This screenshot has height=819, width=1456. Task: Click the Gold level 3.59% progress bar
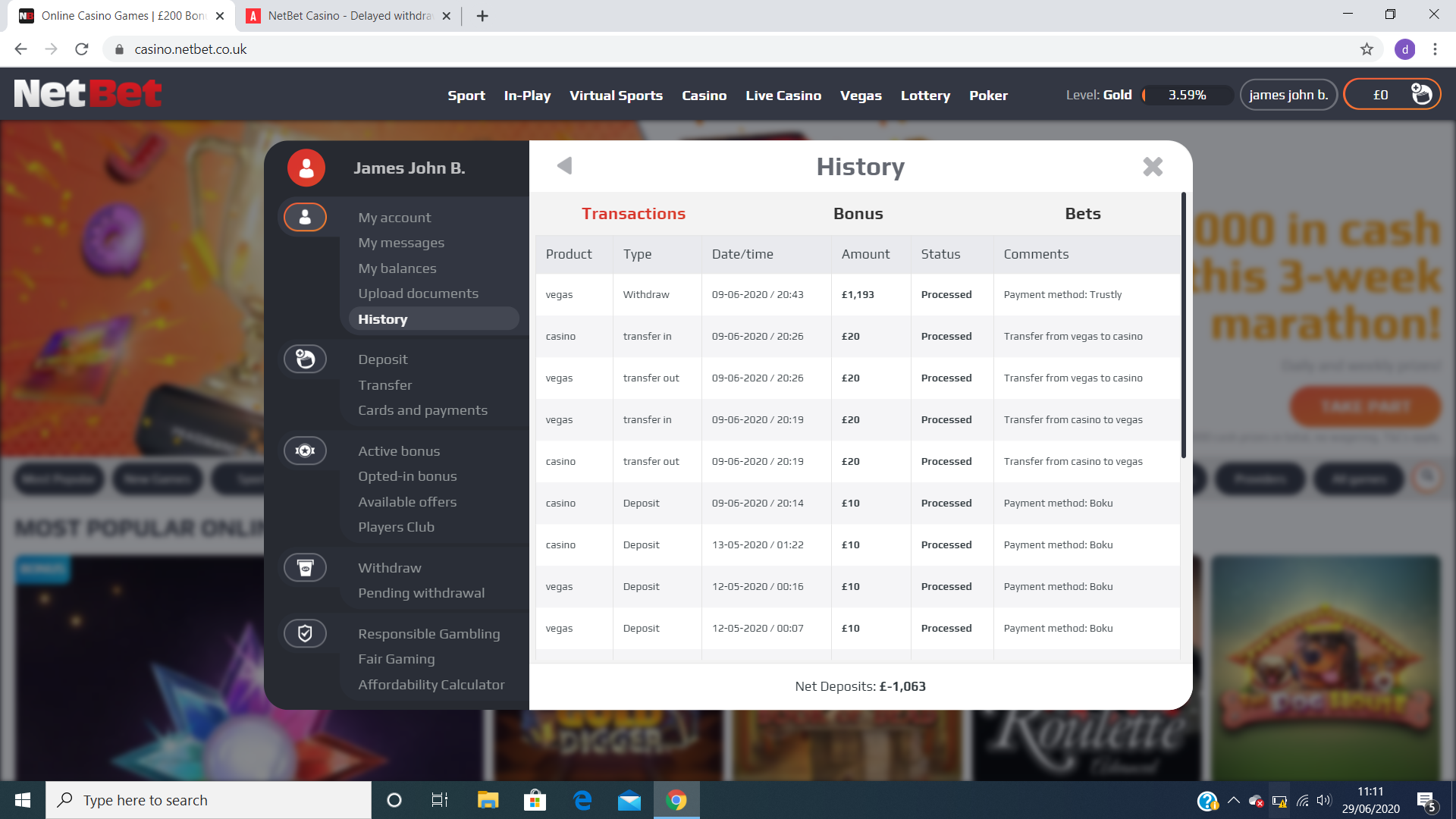click(x=1187, y=95)
